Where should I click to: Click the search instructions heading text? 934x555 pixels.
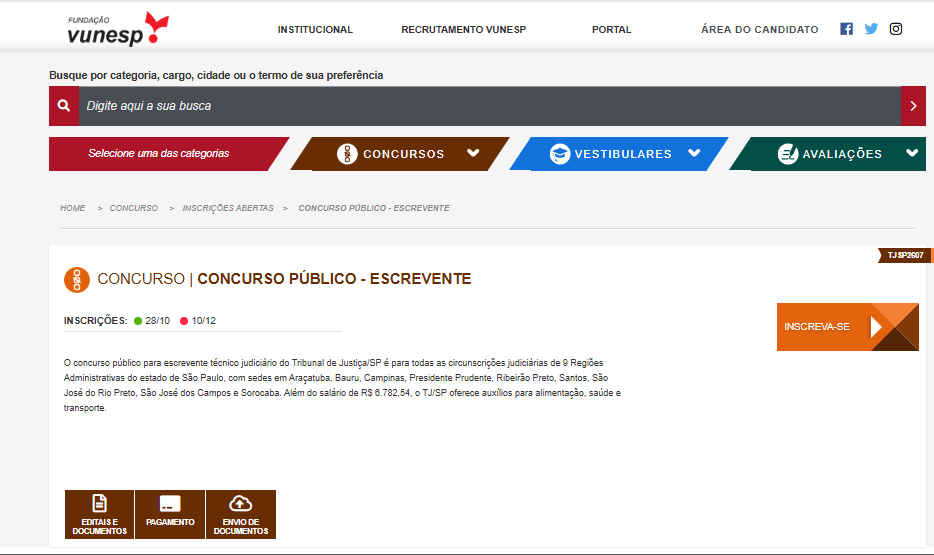216,75
